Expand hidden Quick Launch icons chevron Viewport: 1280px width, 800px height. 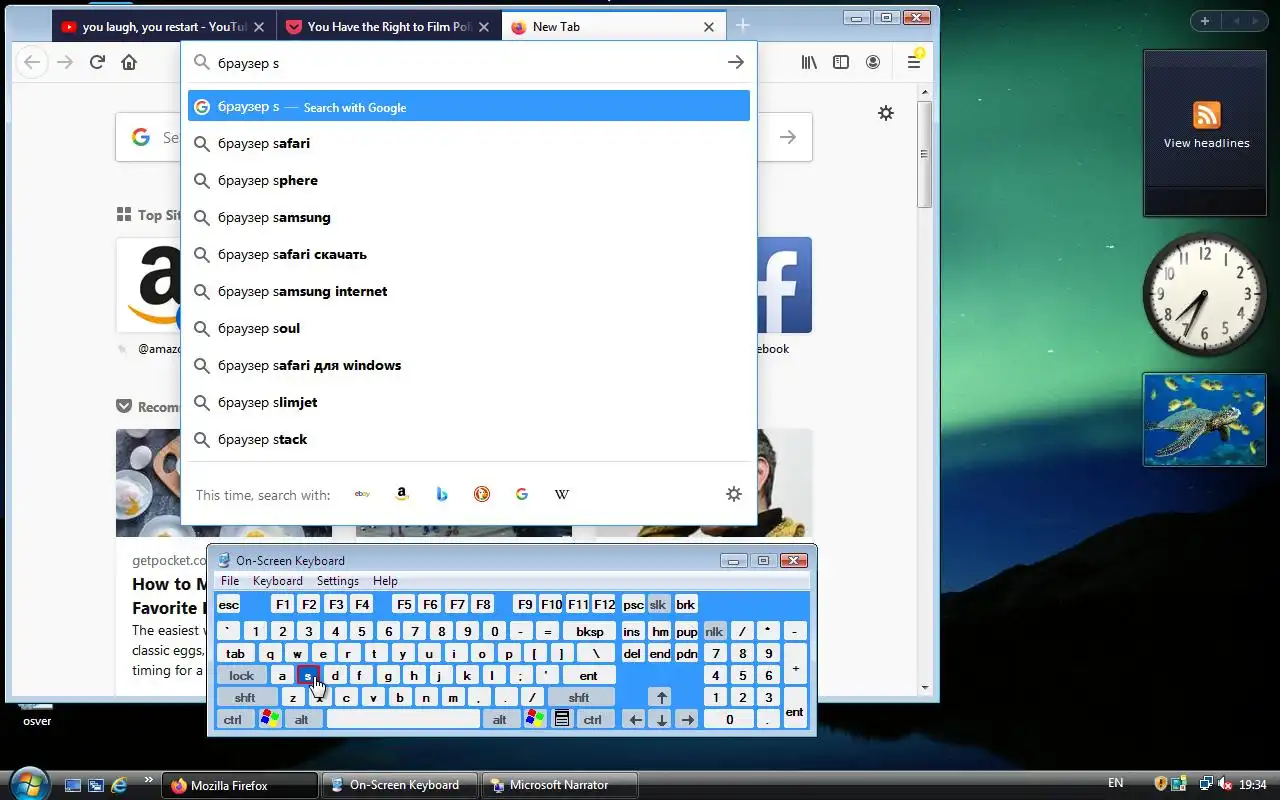point(149,780)
